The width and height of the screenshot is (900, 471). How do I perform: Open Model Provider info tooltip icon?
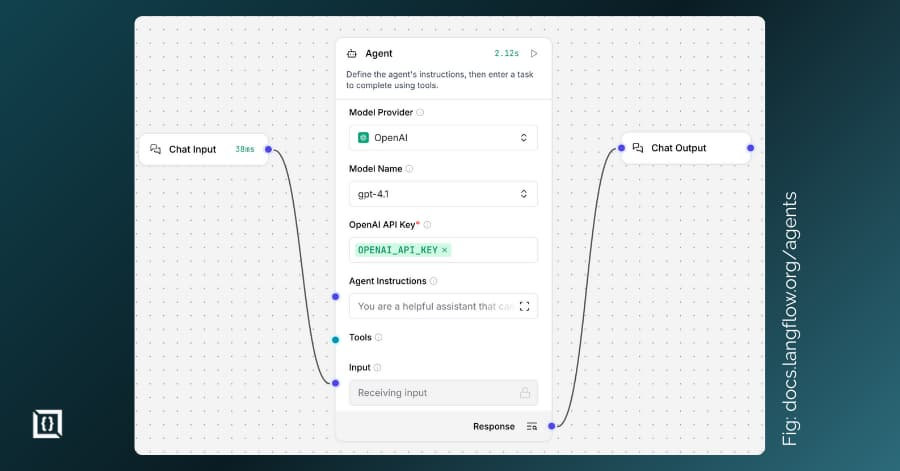click(420, 112)
